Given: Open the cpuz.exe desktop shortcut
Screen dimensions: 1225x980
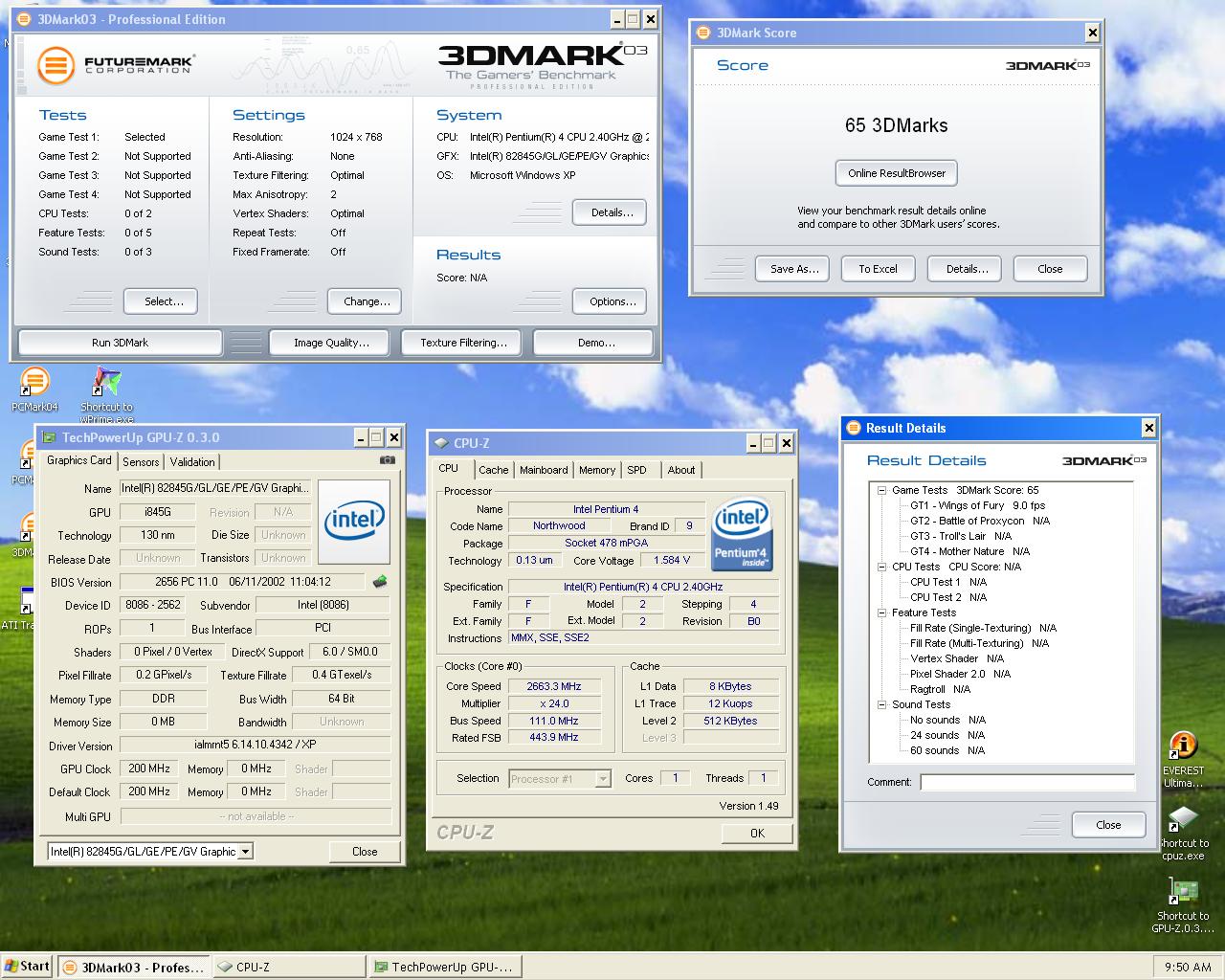Looking at the screenshot, I should (1184, 832).
